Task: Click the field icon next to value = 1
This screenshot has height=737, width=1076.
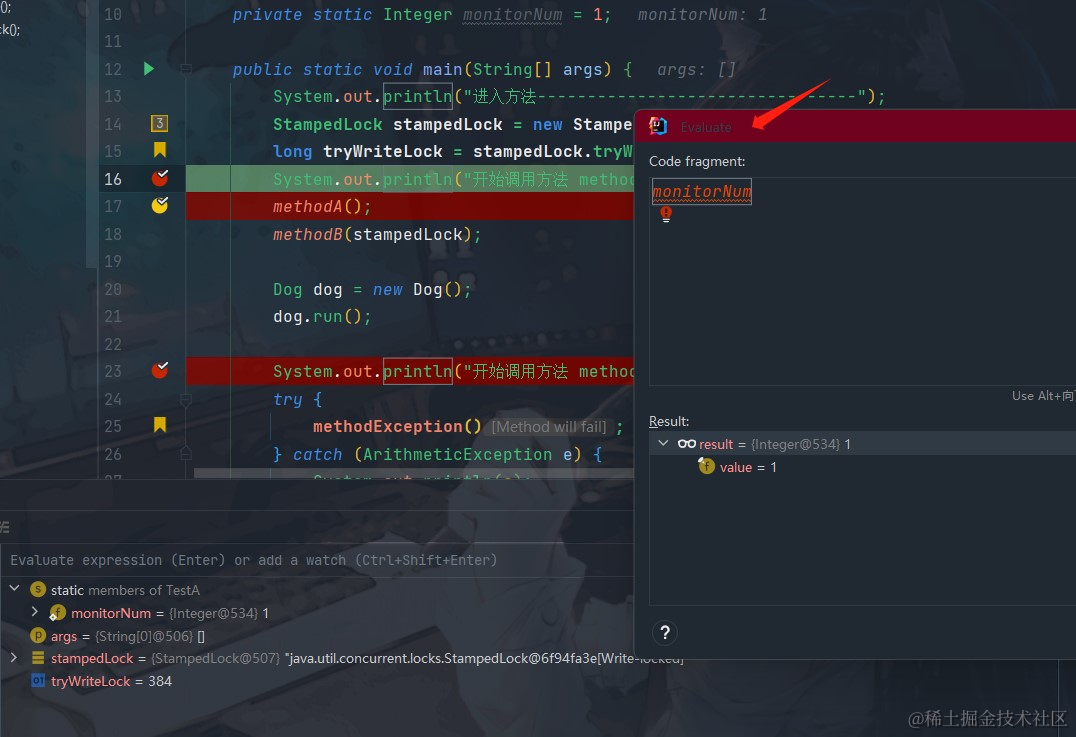Action: click(707, 466)
